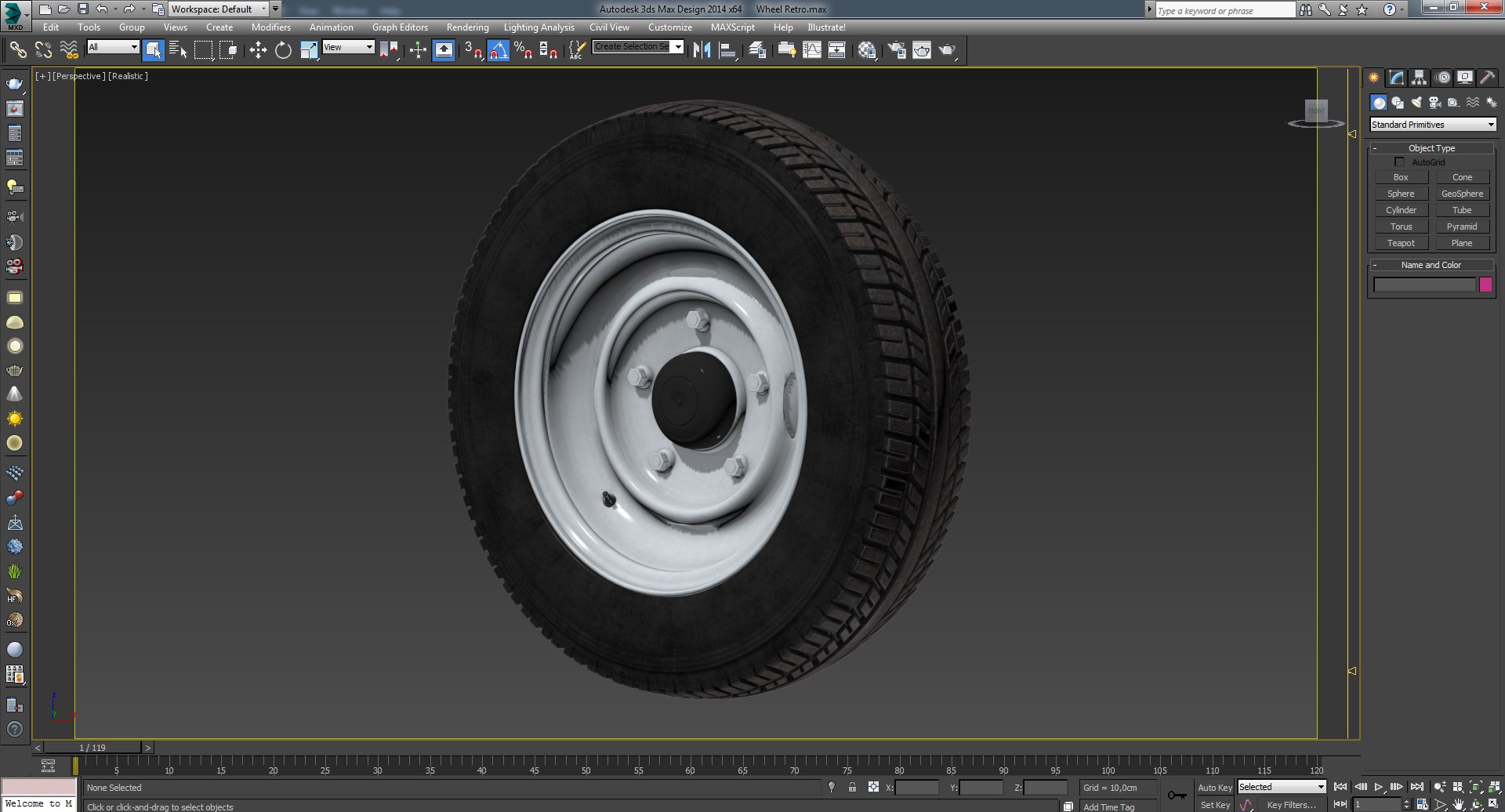Toggle the Percent Snap button
This screenshot has height=812, width=1505.
523,50
